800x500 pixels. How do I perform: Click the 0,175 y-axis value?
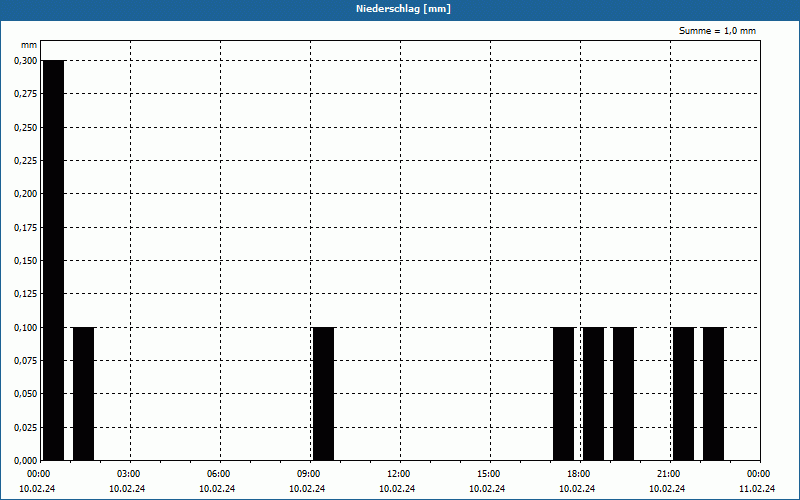[x=26, y=228]
